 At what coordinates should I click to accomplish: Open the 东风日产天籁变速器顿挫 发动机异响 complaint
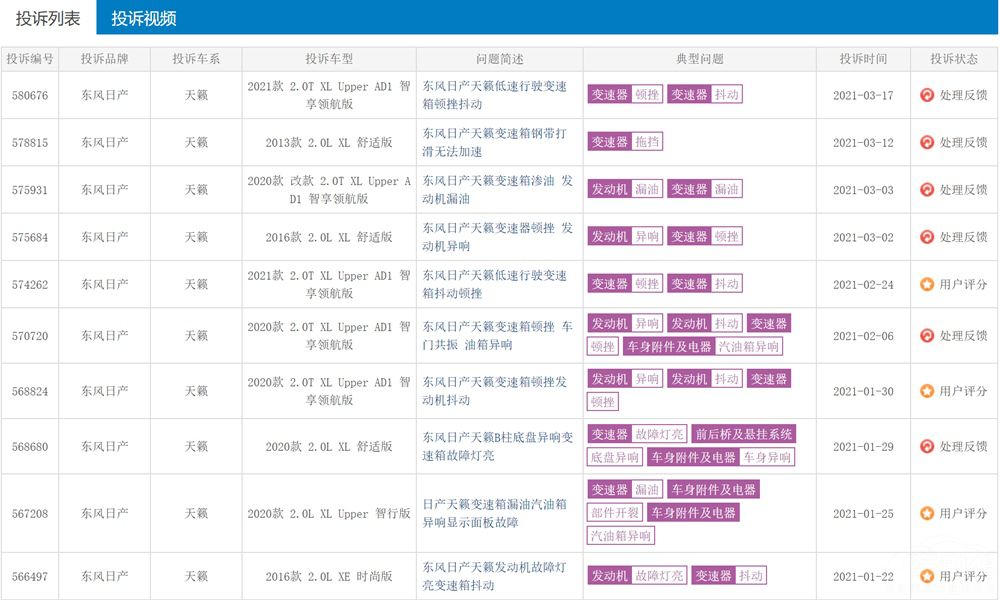coord(497,237)
